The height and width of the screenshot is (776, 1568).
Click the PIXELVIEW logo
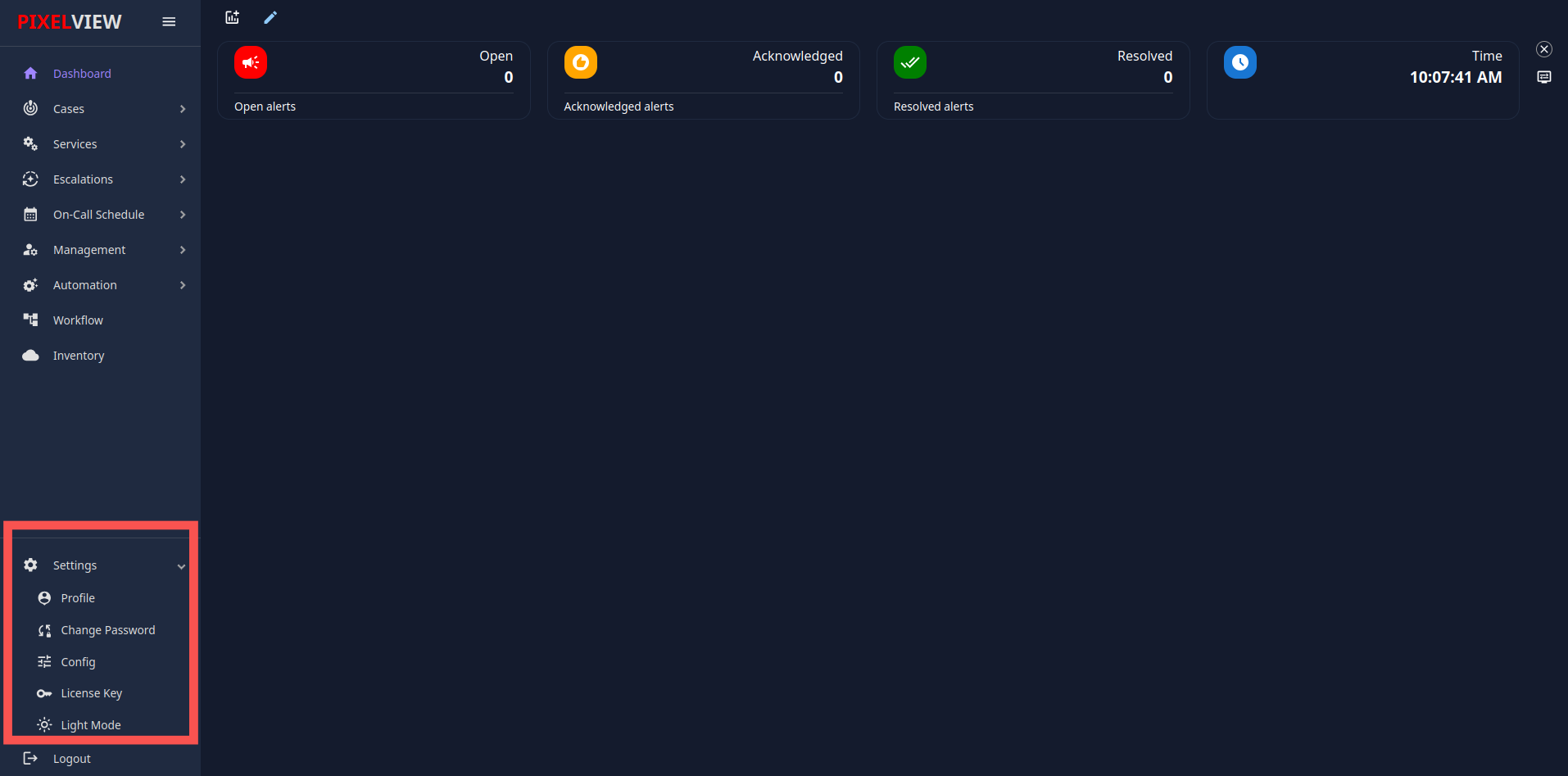pyautogui.click(x=70, y=22)
